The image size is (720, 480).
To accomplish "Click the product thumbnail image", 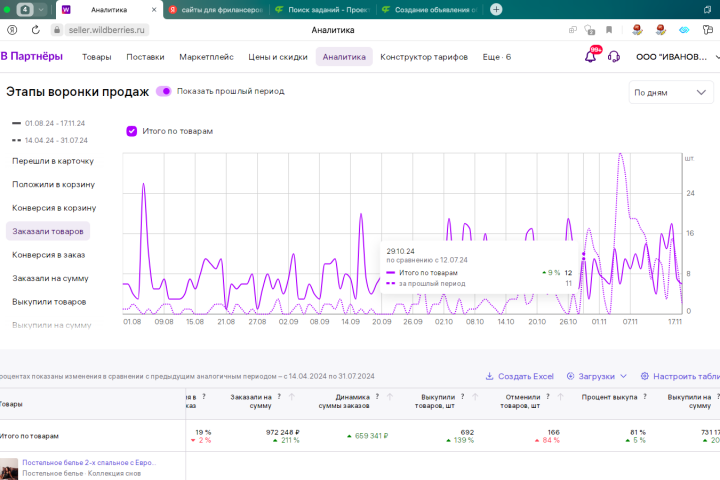I will (x=9, y=469).
